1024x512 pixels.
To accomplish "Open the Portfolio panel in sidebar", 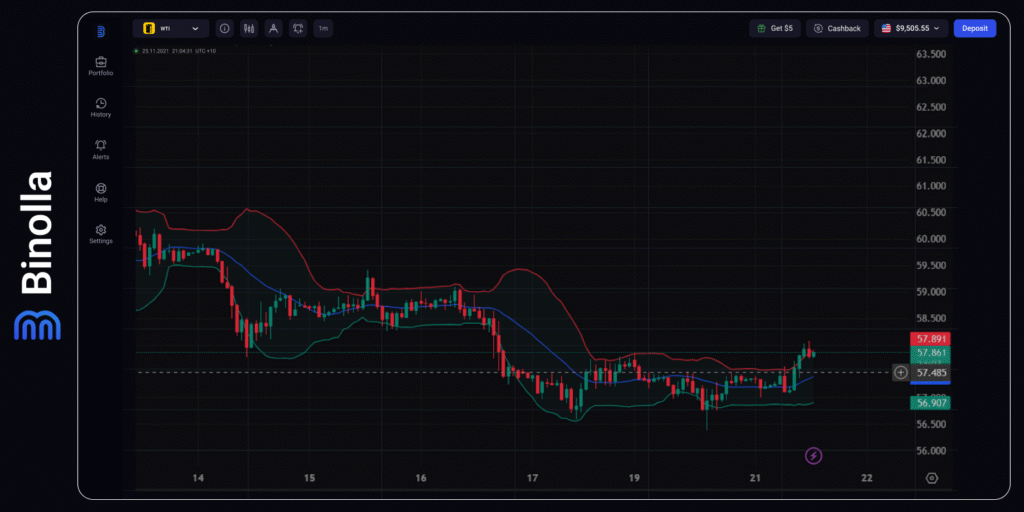I will pyautogui.click(x=100, y=66).
